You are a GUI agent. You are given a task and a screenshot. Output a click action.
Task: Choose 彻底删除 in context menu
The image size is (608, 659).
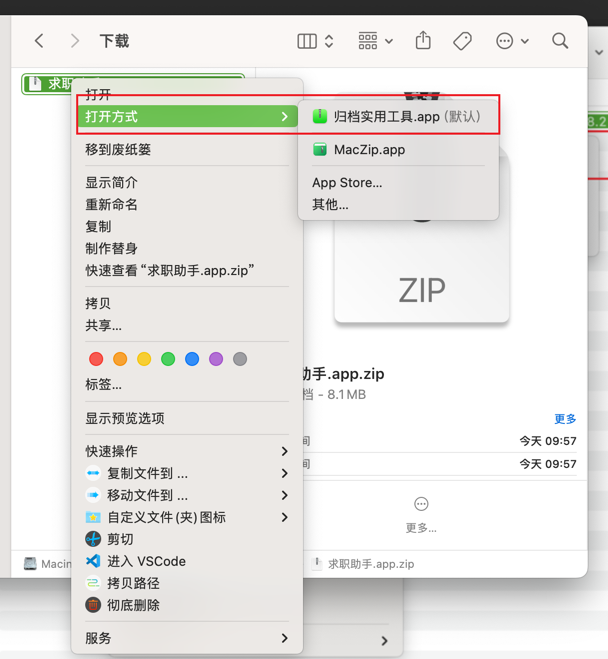(133, 605)
